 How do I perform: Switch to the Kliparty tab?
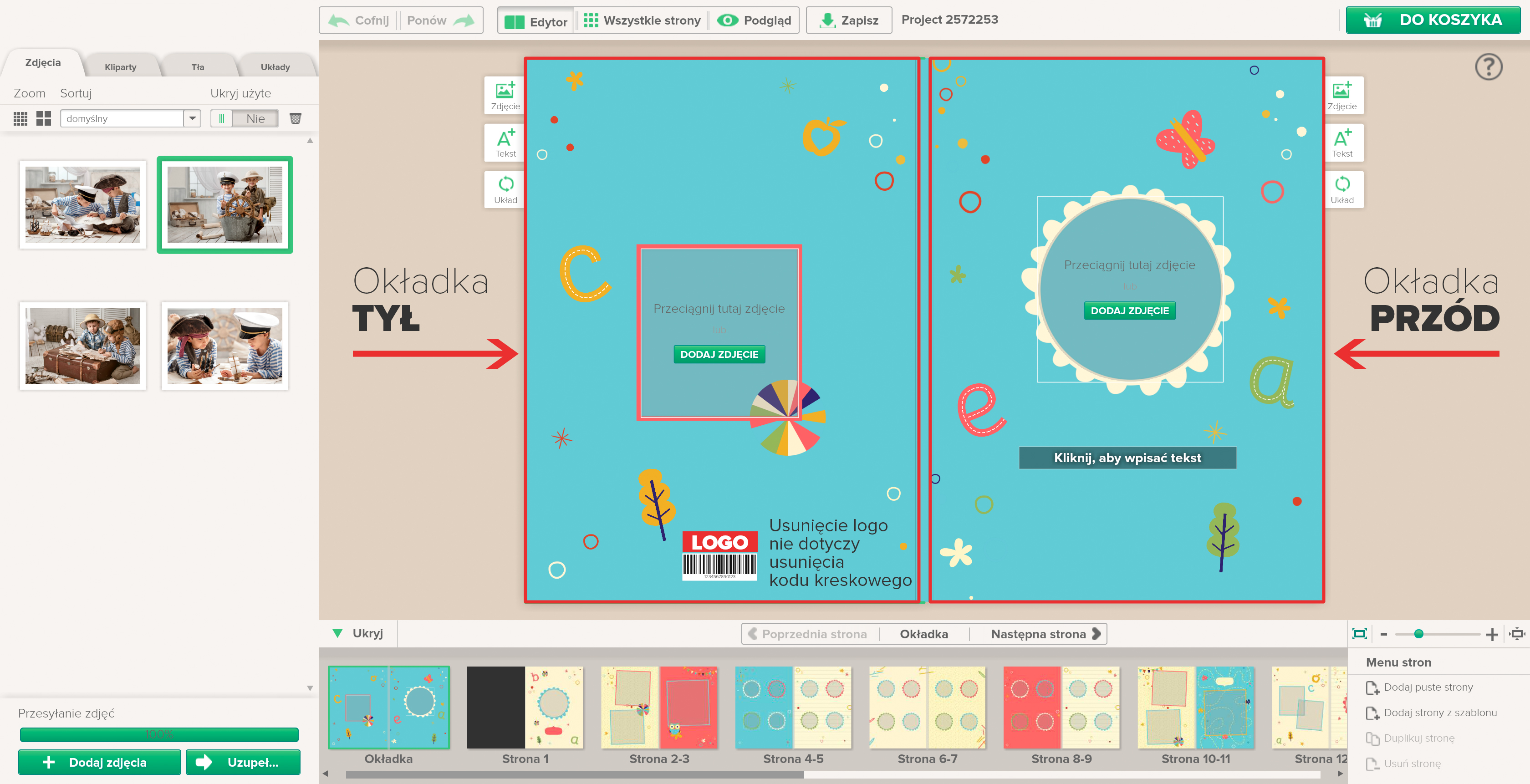[x=121, y=67]
